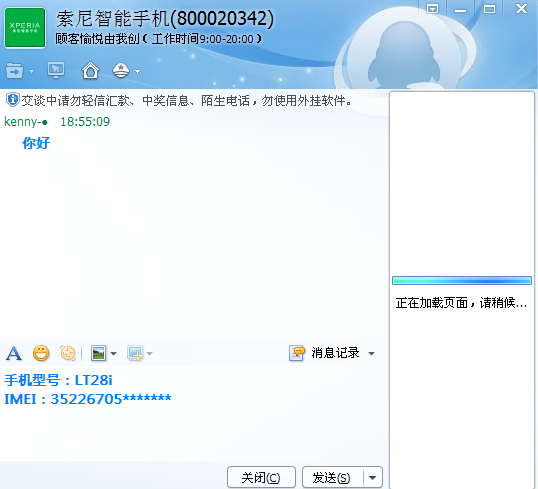Screen dimensions: 538x489
Task: Expand the screenshot options dropdown arrow
Action: 149,353
